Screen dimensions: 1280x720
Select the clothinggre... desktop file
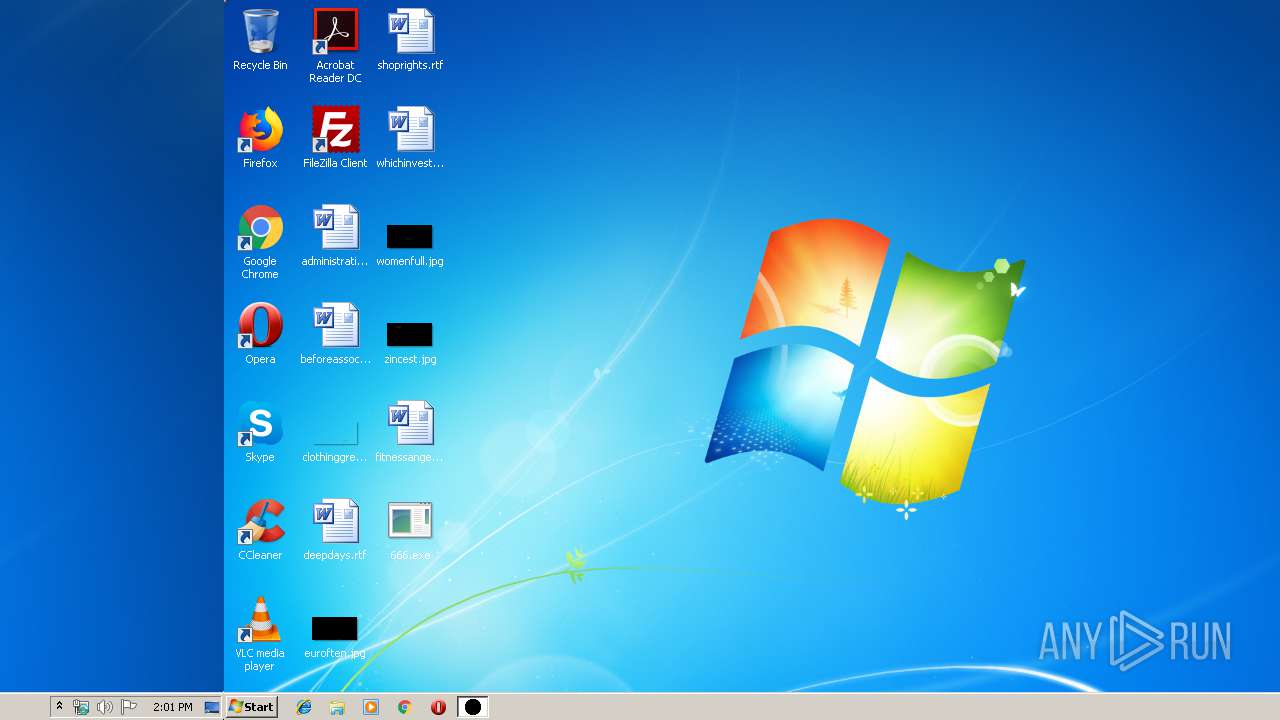coord(335,440)
